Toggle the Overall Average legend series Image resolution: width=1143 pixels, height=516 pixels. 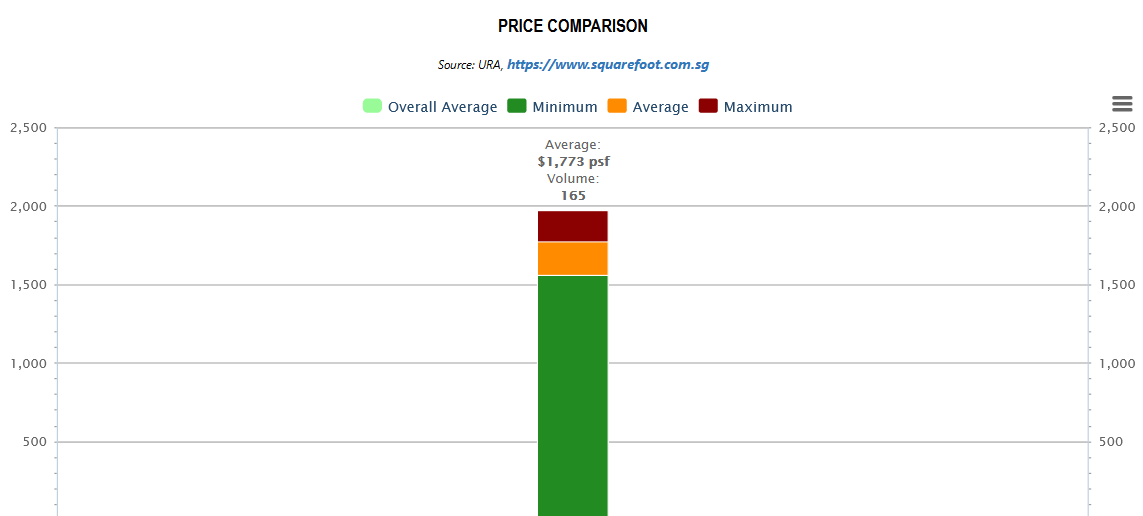tap(430, 107)
